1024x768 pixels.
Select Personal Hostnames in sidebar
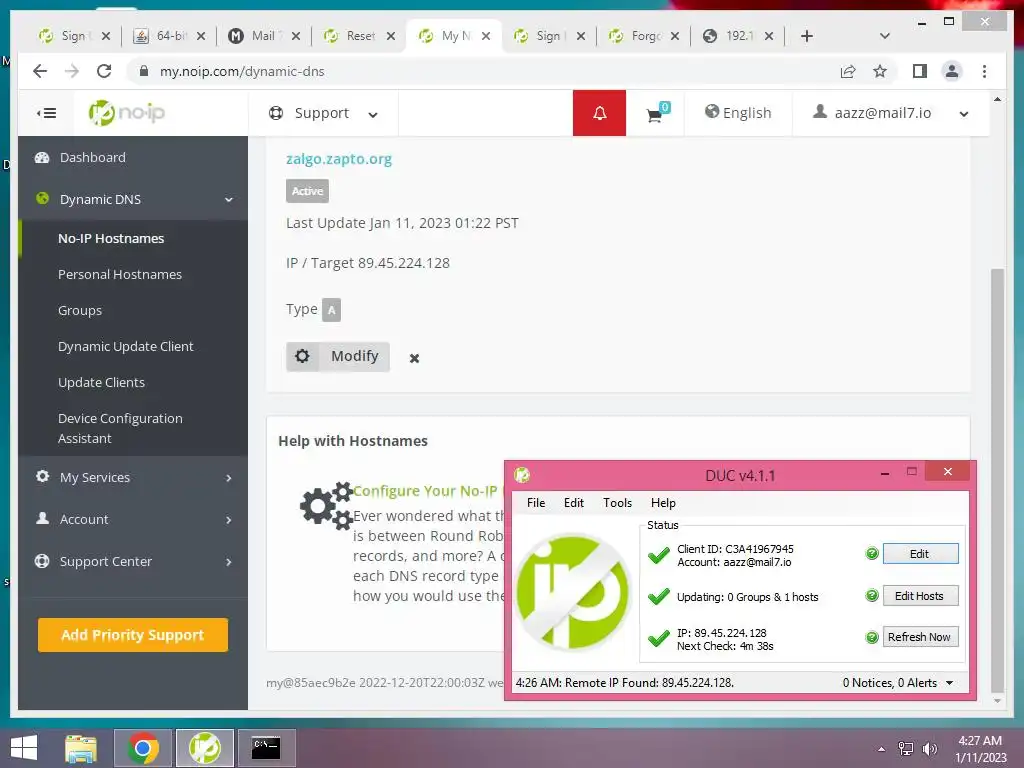[x=120, y=274]
